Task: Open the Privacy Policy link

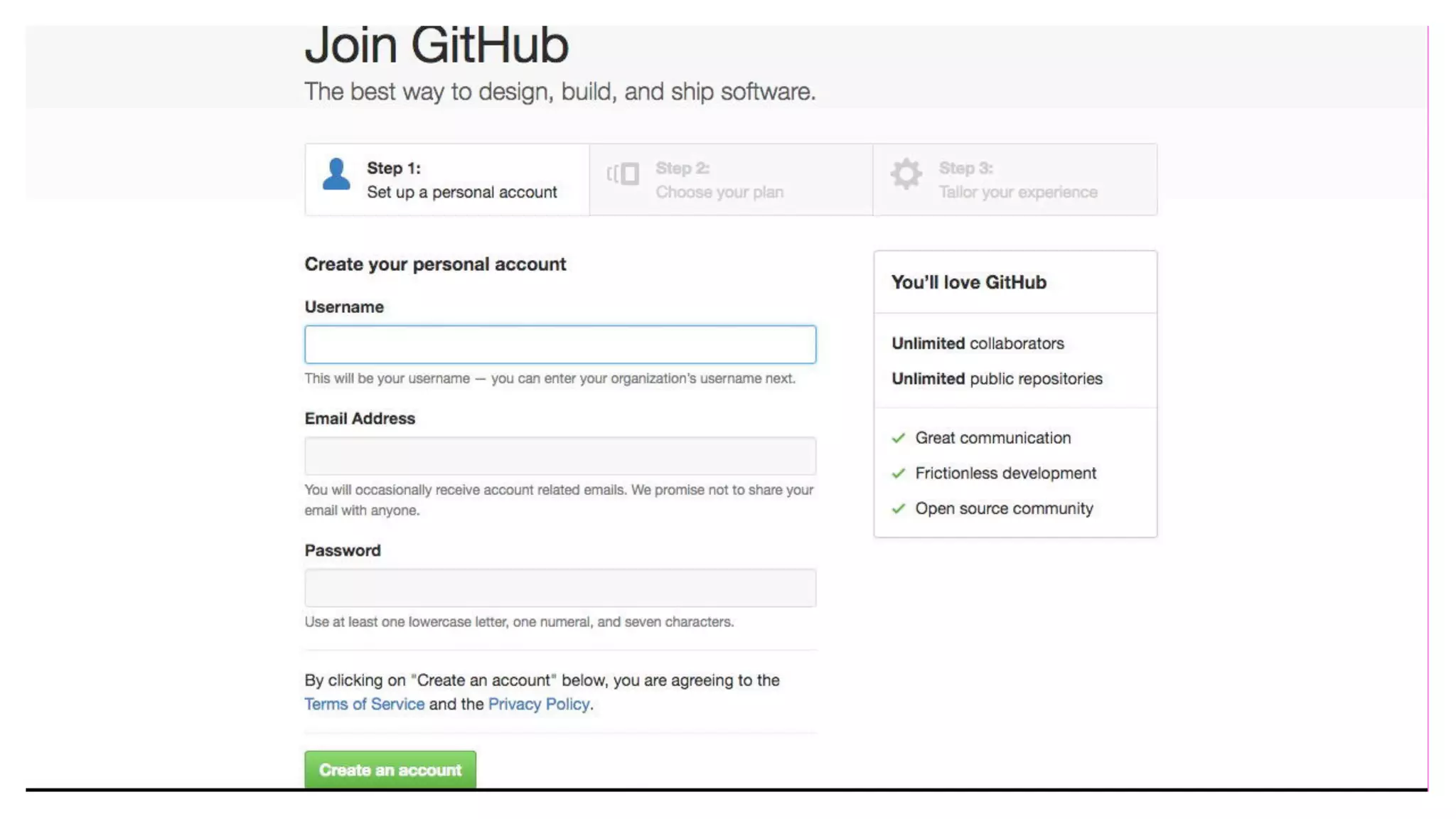Action: click(x=539, y=704)
